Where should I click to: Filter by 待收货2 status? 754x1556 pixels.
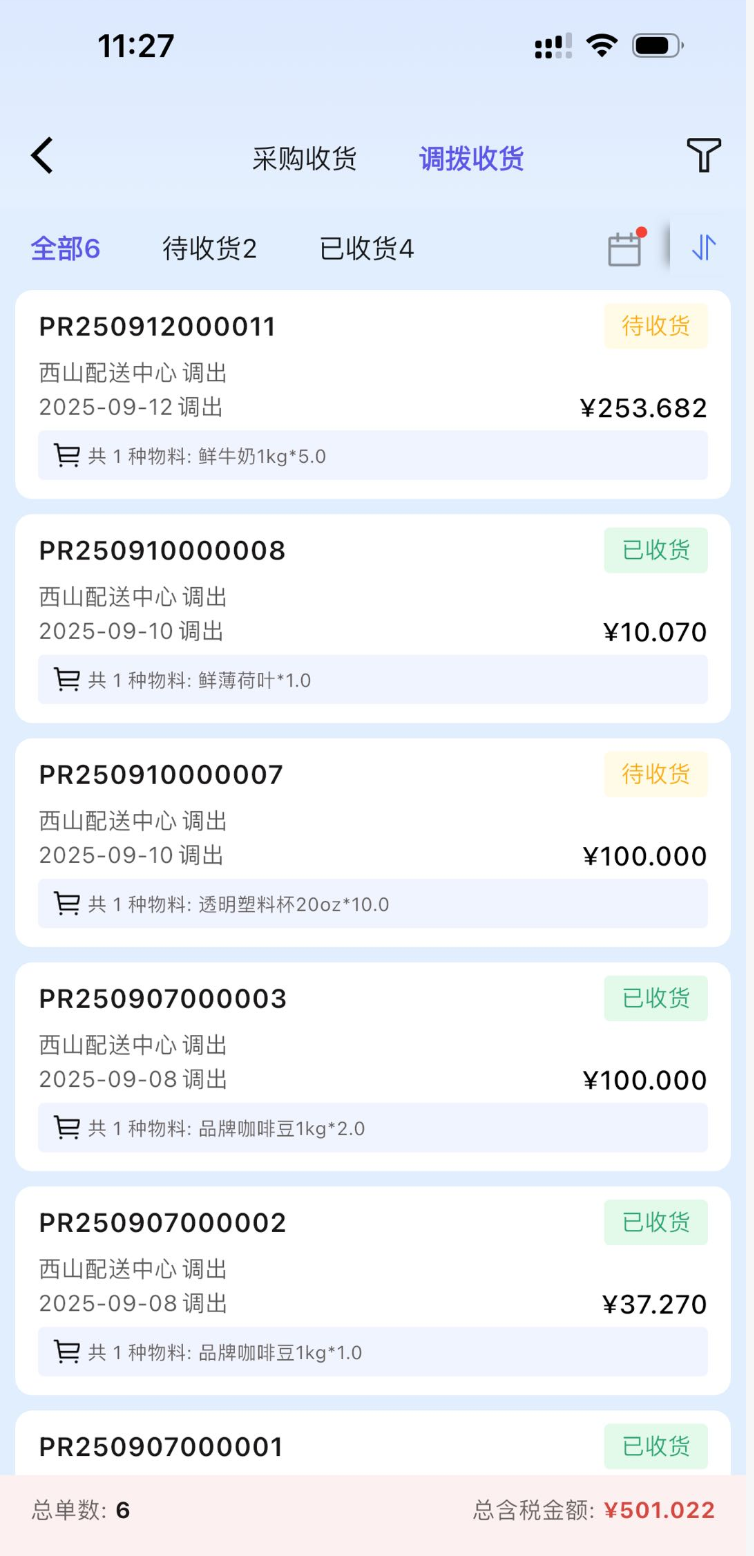[x=209, y=248]
